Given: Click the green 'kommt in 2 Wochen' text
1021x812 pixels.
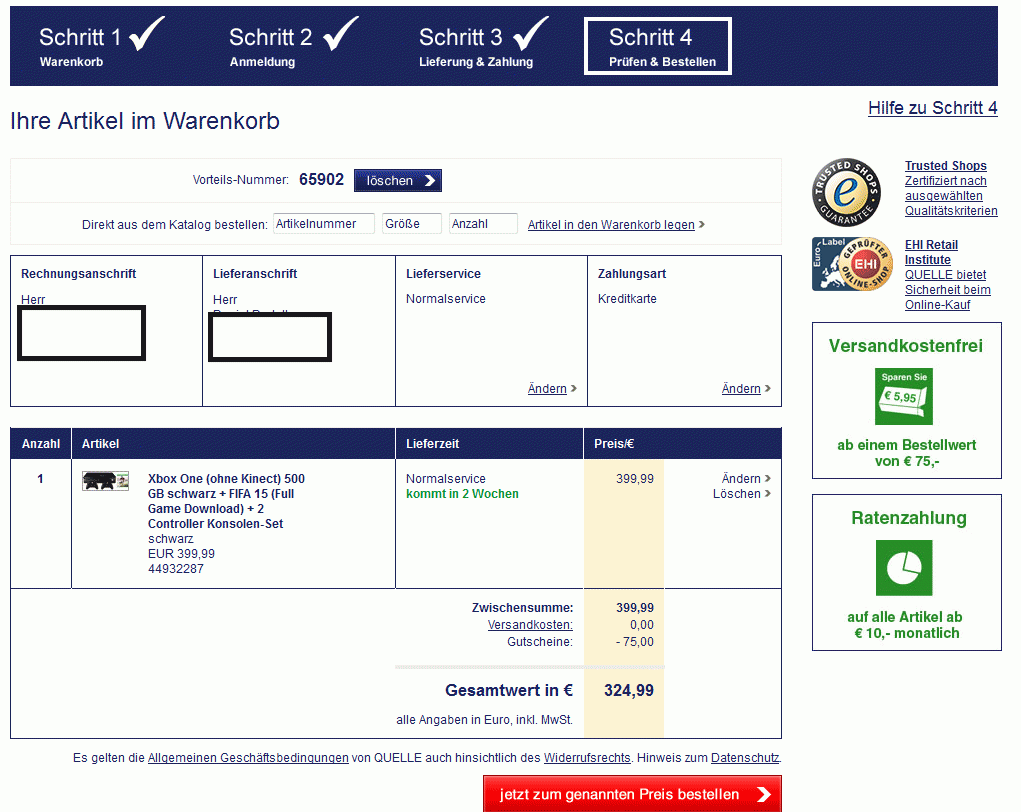Looking at the screenshot, I should 462,494.
